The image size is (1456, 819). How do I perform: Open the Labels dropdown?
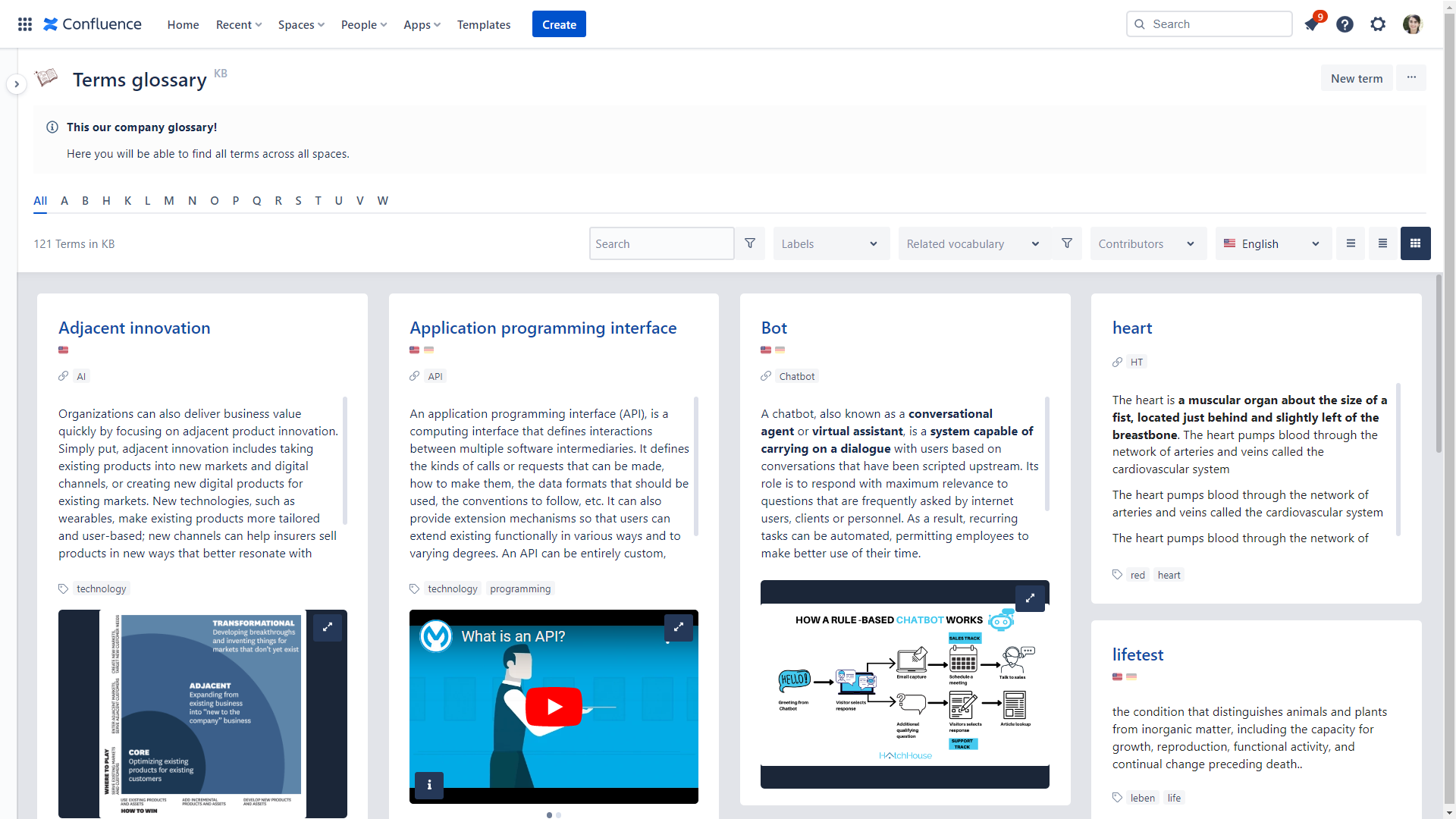click(830, 243)
